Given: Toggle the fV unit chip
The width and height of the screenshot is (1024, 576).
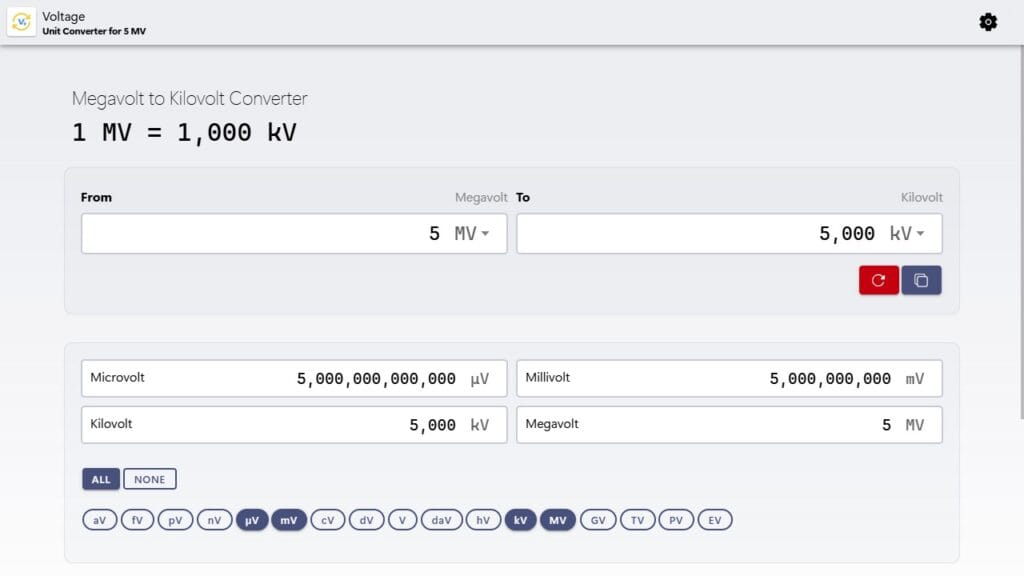Looking at the screenshot, I should pos(137,520).
